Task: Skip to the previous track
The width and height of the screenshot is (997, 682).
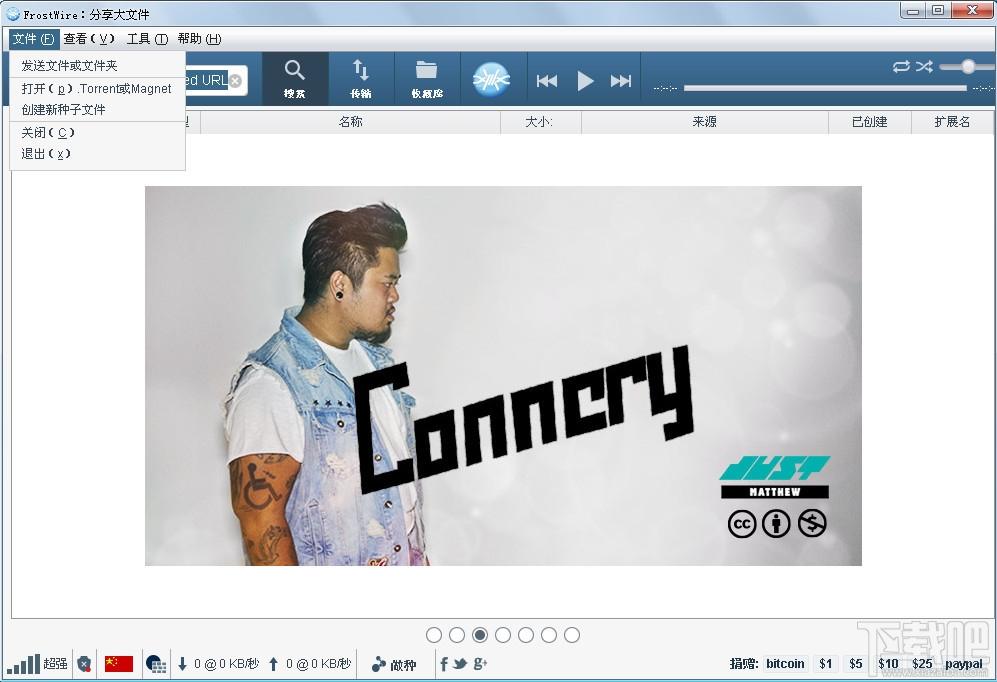Action: click(x=547, y=81)
